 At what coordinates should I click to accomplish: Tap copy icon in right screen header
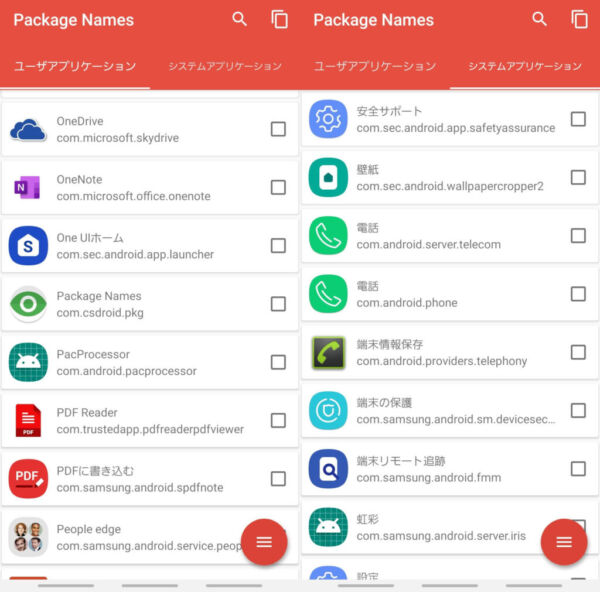coord(580,20)
